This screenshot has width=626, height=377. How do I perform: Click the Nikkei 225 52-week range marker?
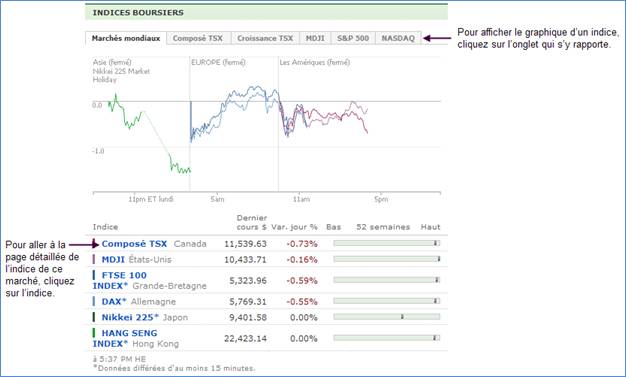(x=402, y=317)
